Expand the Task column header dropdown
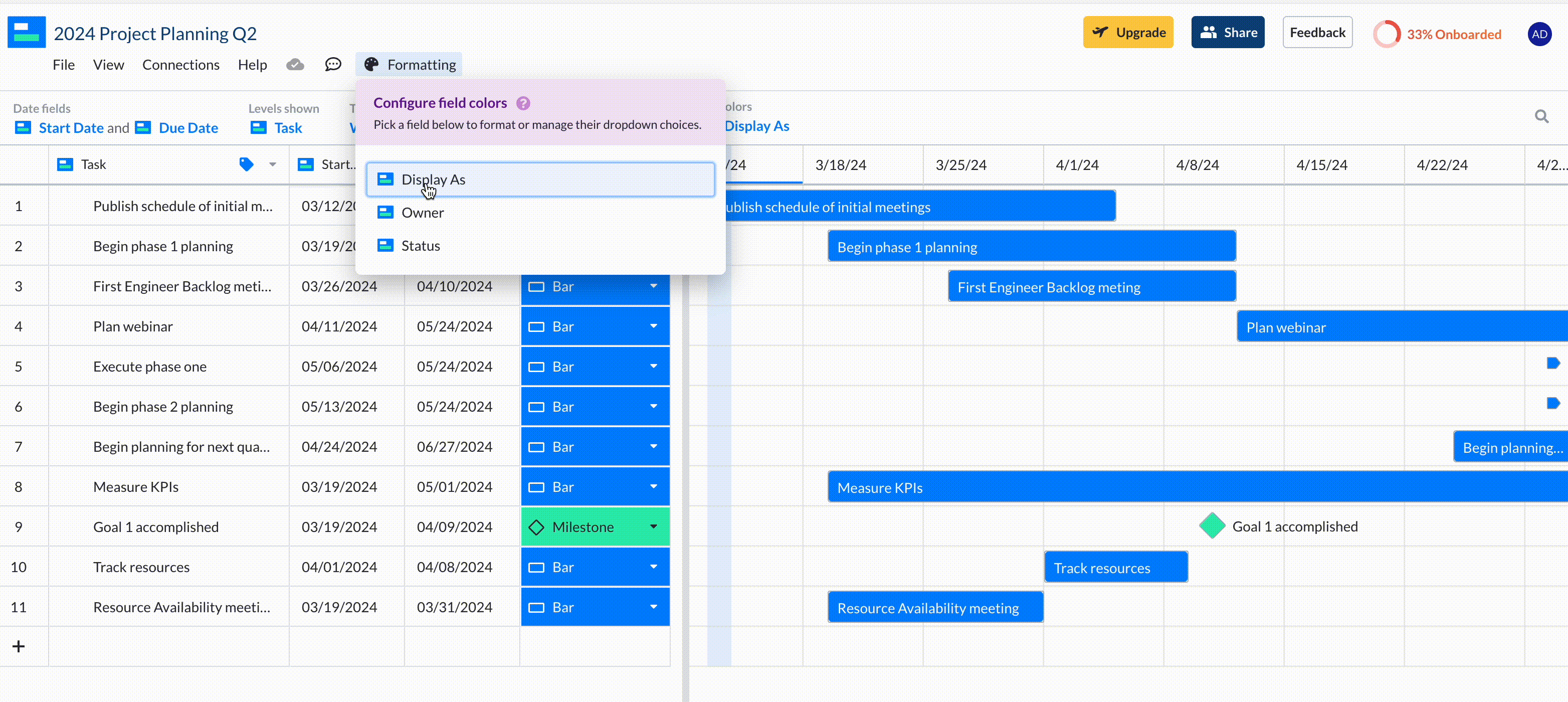 (272, 164)
